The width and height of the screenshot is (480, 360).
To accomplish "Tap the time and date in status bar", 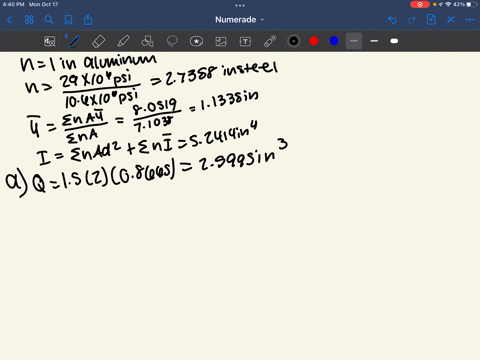I will tap(30, 4).
